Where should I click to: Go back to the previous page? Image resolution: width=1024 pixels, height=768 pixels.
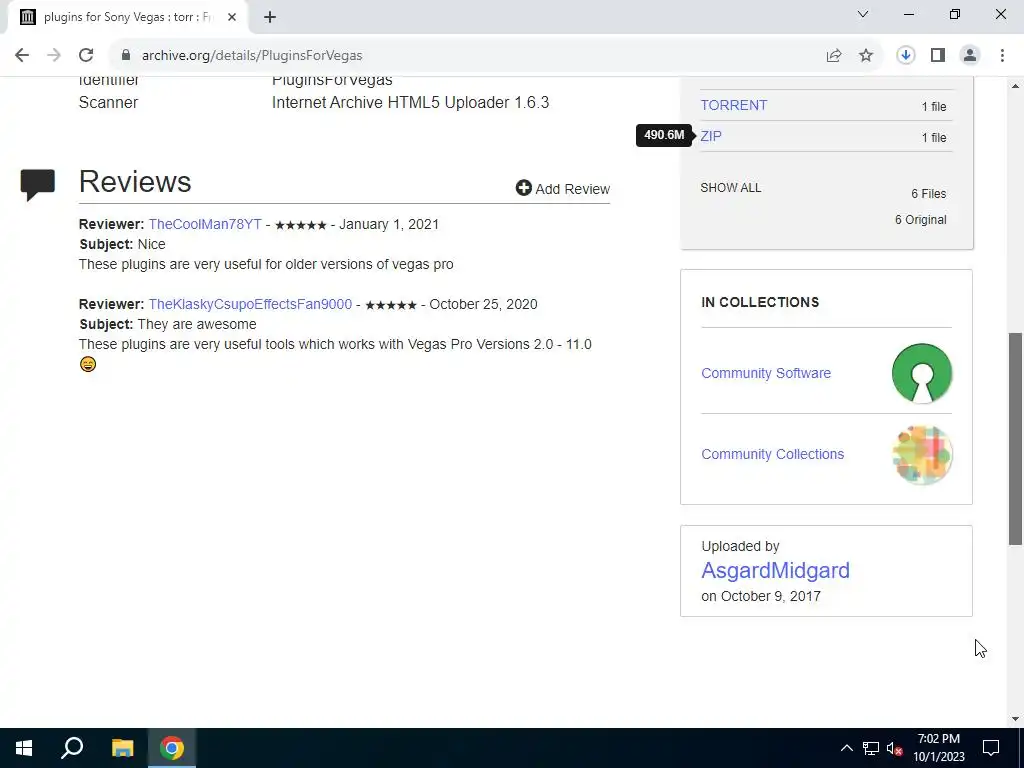tap(22, 56)
